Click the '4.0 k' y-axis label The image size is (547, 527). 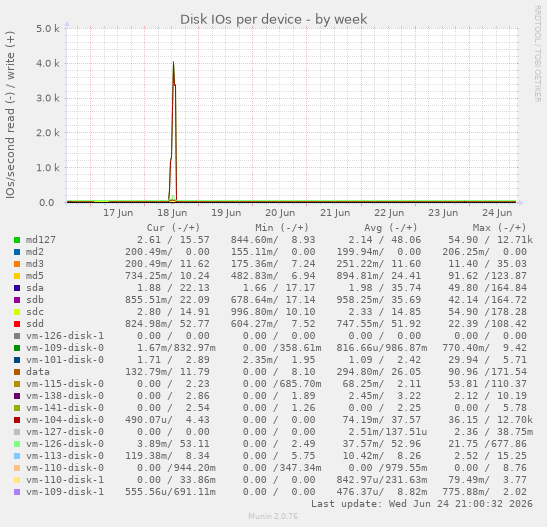coord(48,63)
